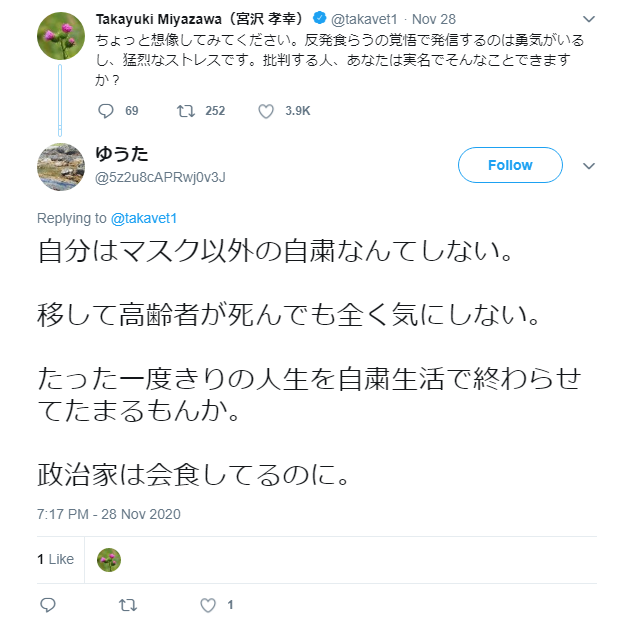The height and width of the screenshot is (636, 628).
Task: Open dropdown chevron next to Follow button
Action: tap(589, 166)
